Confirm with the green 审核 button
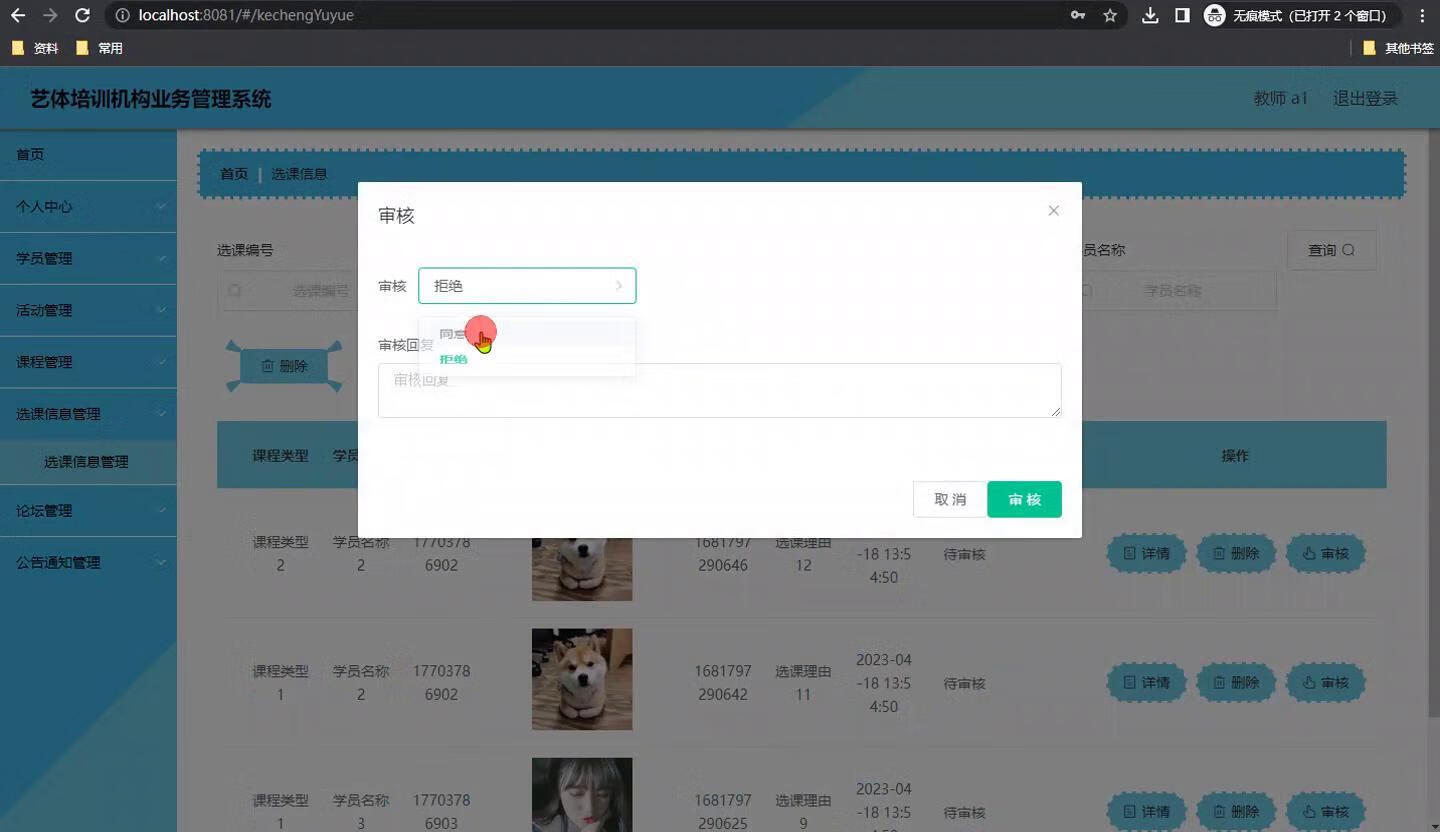 pyautogui.click(x=1024, y=499)
